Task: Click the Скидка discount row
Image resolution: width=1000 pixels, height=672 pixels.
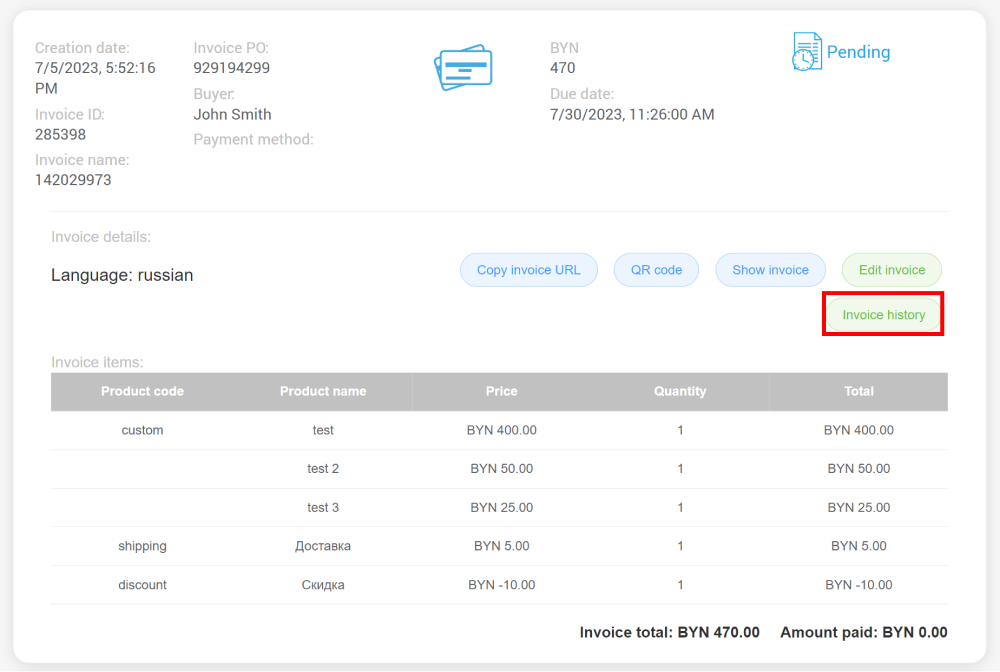Action: [x=323, y=585]
